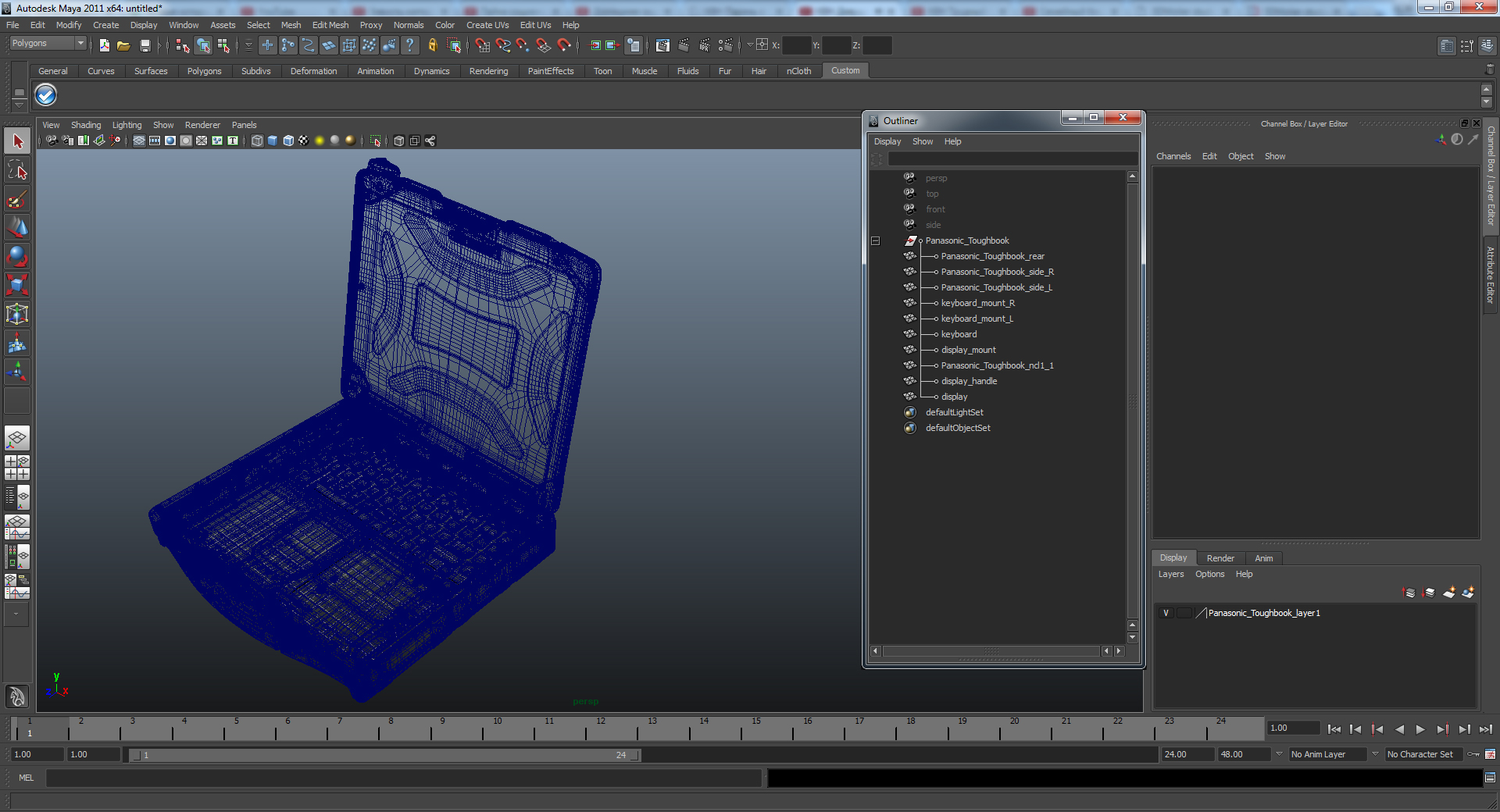Click play backwards button
The width and height of the screenshot is (1500, 812).
click(x=1399, y=729)
